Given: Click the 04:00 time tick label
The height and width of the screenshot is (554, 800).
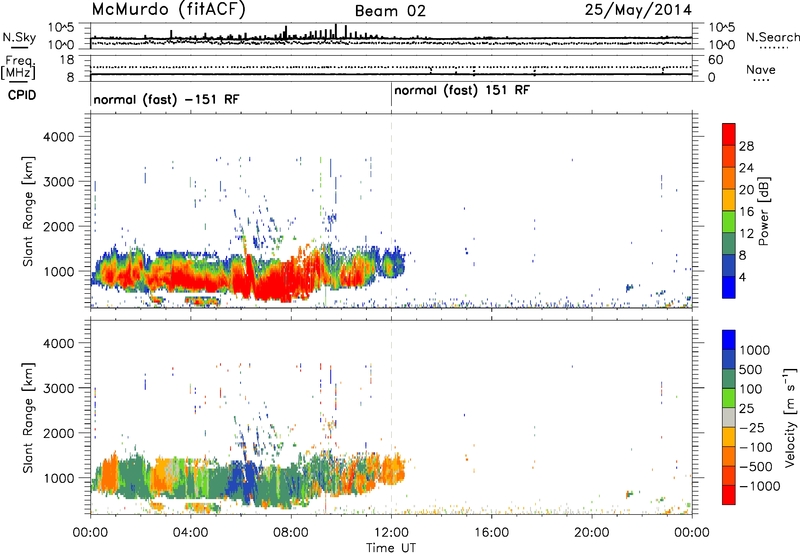Looking at the screenshot, I should (191, 533).
